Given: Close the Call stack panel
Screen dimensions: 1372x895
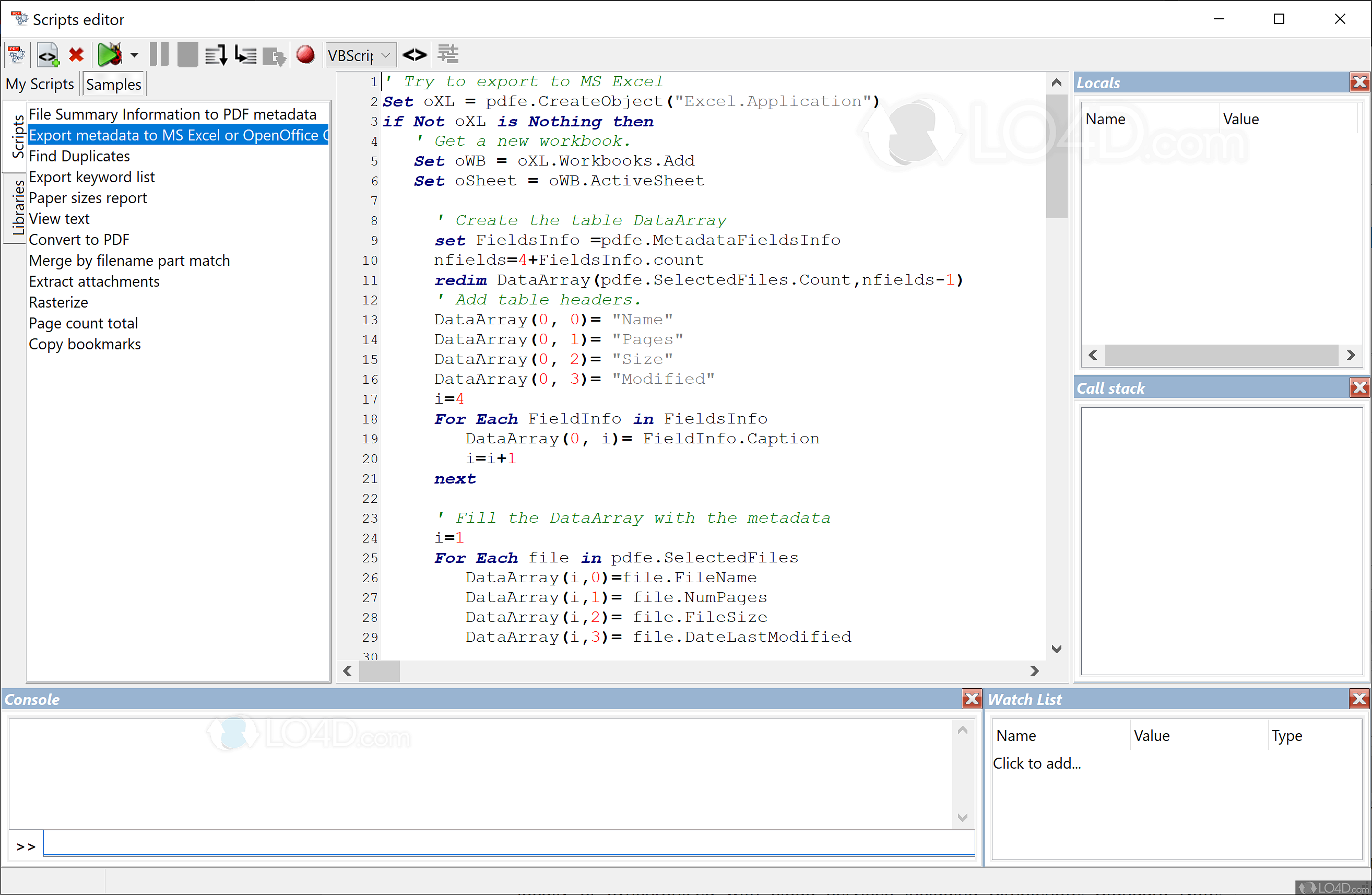Looking at the screenshot, I should [1360, 387].
